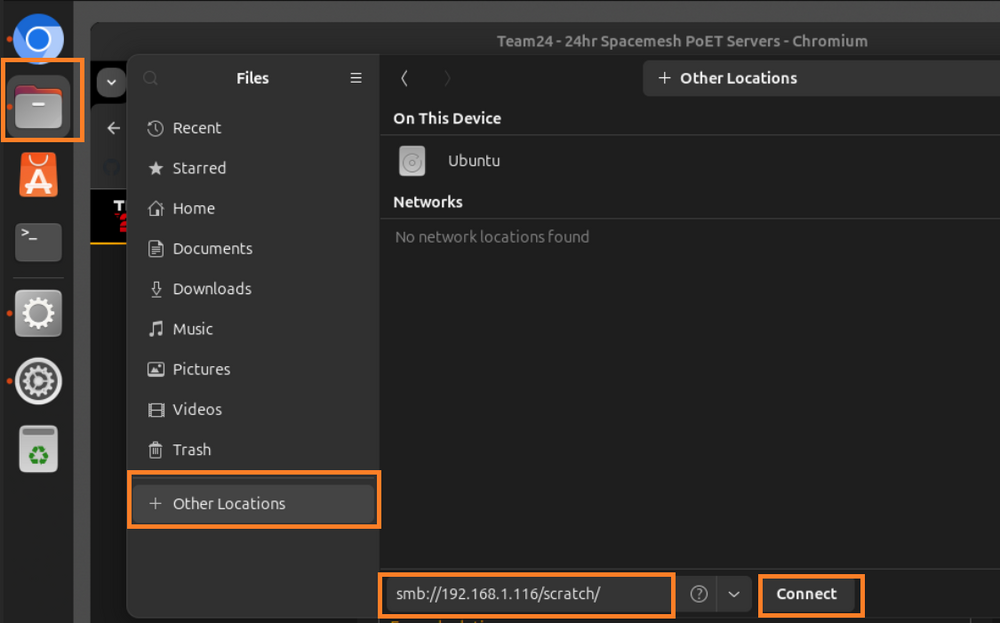This screenshot has height=623, width=1000.
Task: Click the Connect button
Action: coord(806,594)
